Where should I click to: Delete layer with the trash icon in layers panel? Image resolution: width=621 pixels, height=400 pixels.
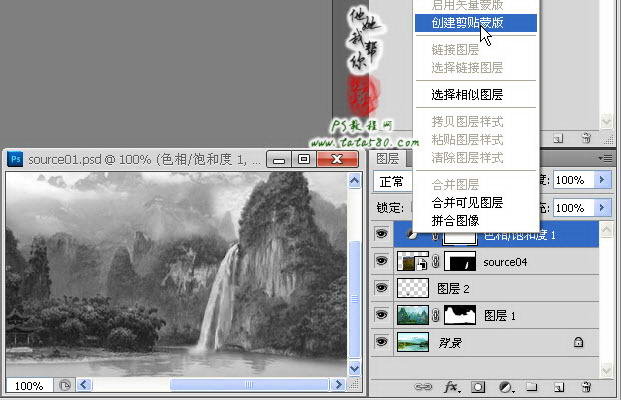coord(587,387)
